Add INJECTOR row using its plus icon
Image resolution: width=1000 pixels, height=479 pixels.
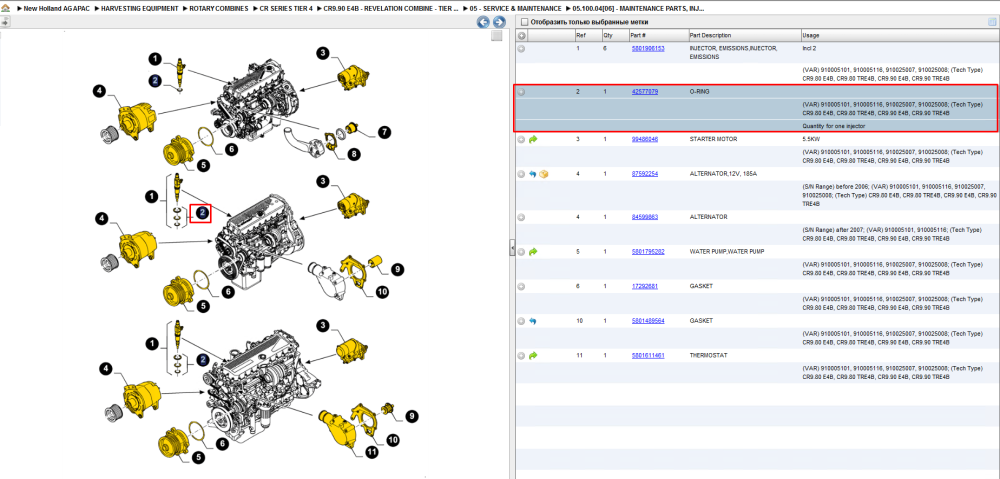pyautogui.click(x=521, y=48)
